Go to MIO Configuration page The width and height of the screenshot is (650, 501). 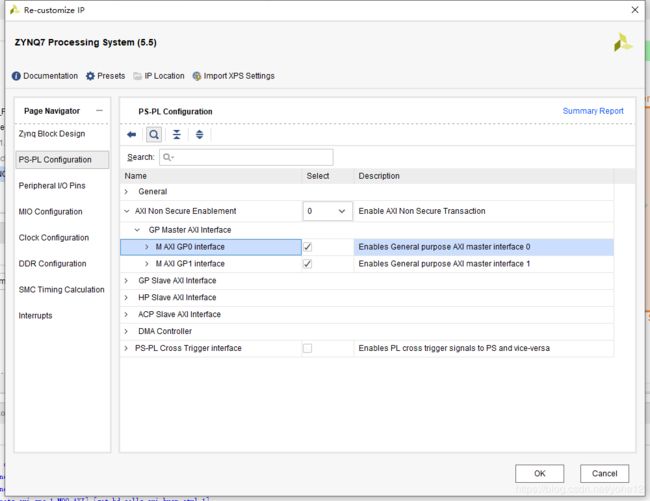tap(51, 212)
